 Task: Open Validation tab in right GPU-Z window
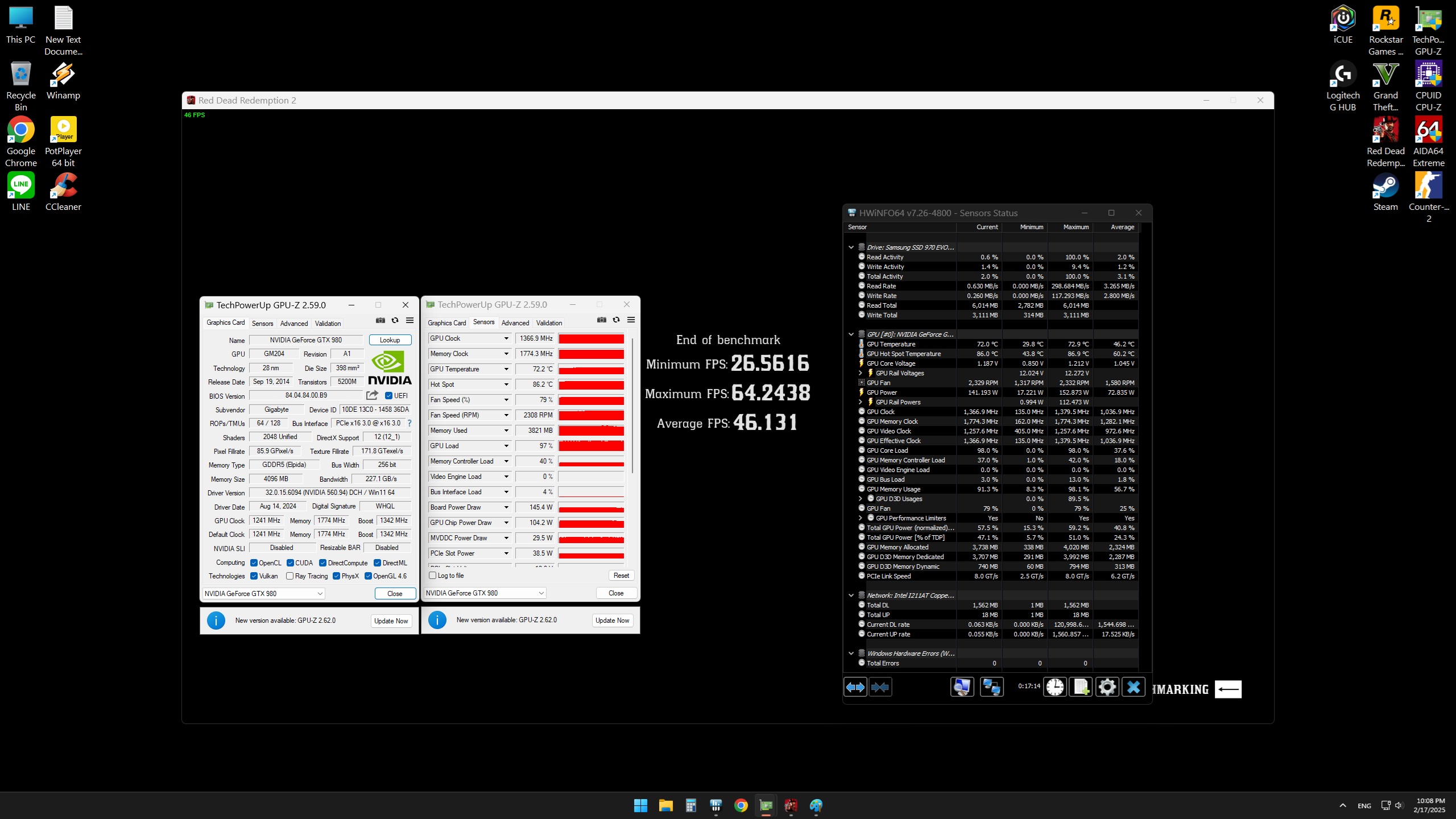coord(549,323)
